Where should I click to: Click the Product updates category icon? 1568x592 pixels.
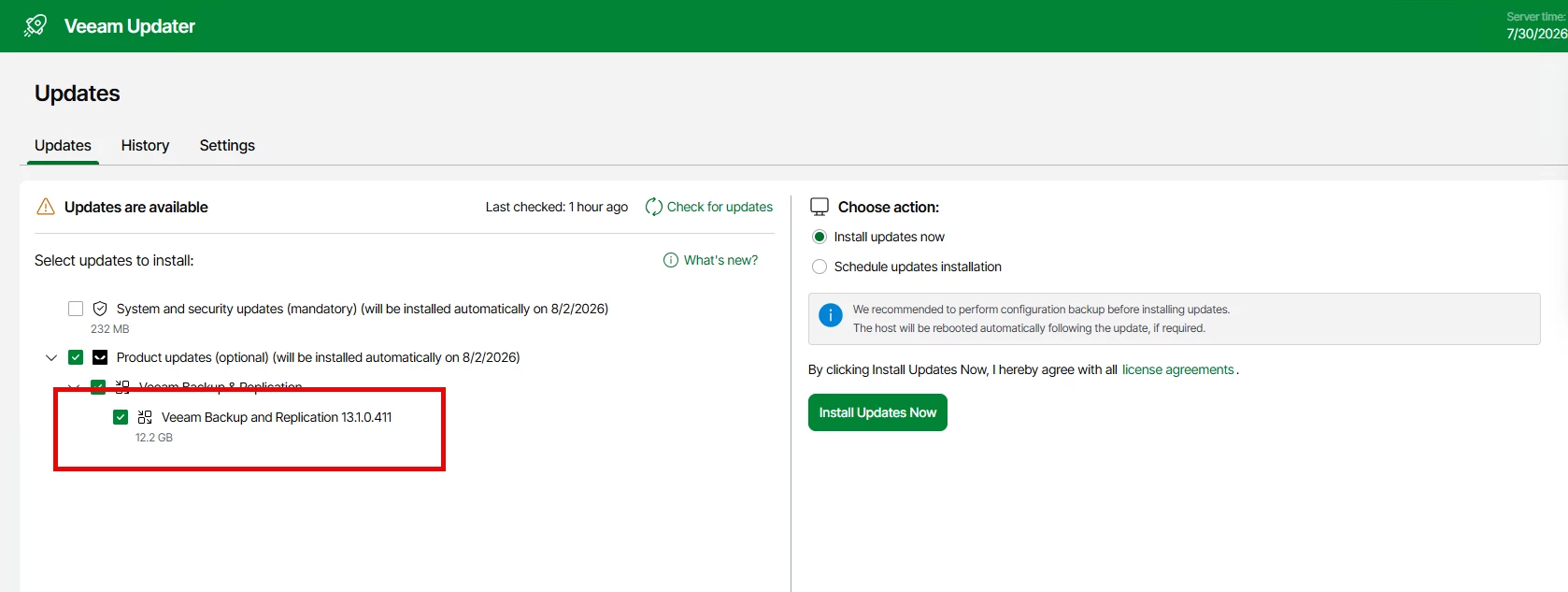pos(100,357)
